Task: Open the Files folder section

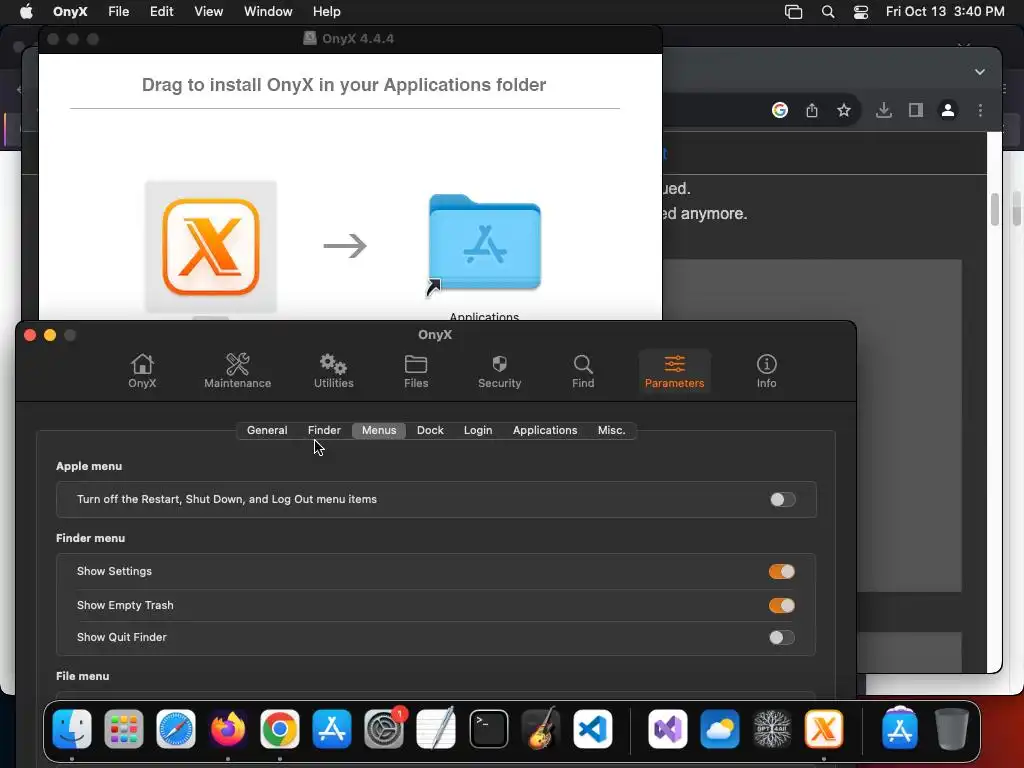Action: tap(415, 371)
